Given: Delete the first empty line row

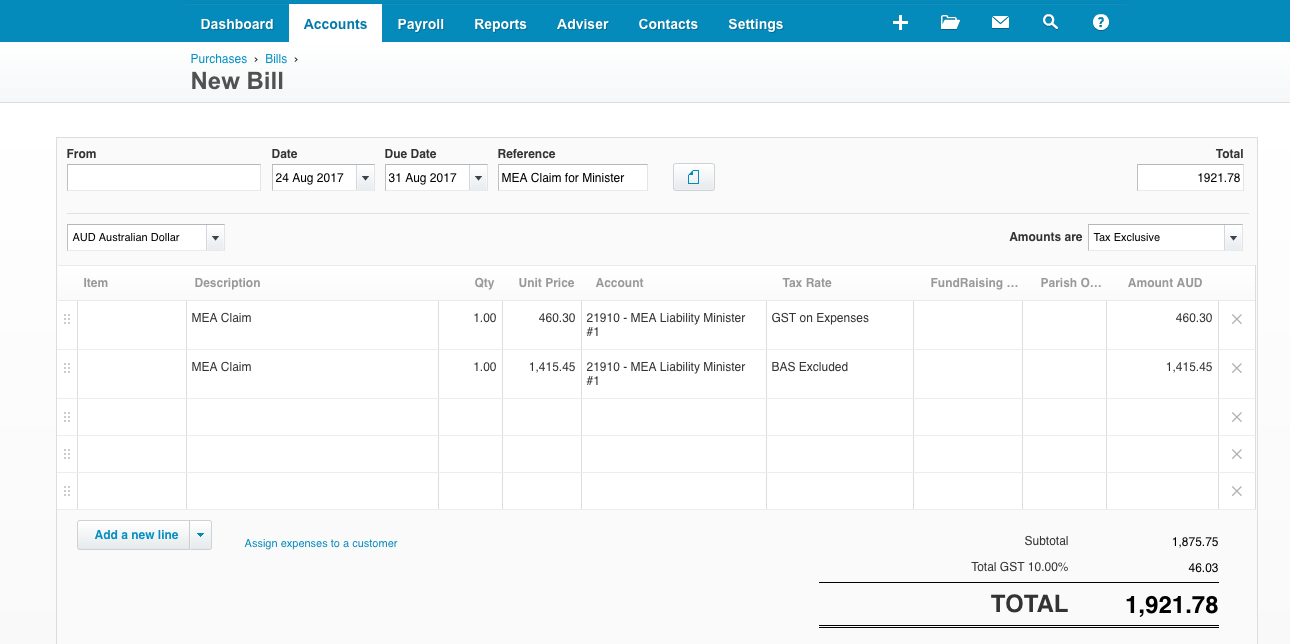Looking at the screenshot, I should click(x=1237, y=417).
